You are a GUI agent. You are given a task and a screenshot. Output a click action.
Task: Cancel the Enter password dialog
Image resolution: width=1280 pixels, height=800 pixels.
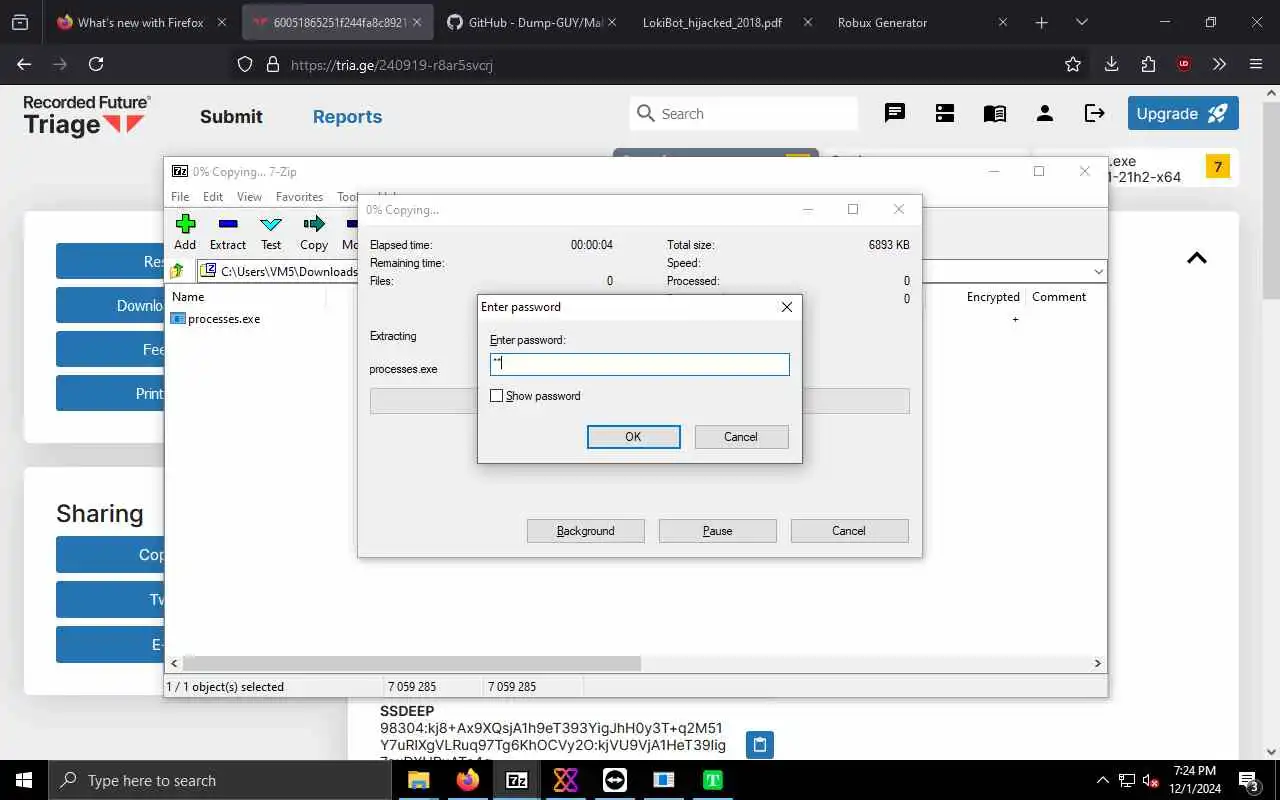point(741,437)
